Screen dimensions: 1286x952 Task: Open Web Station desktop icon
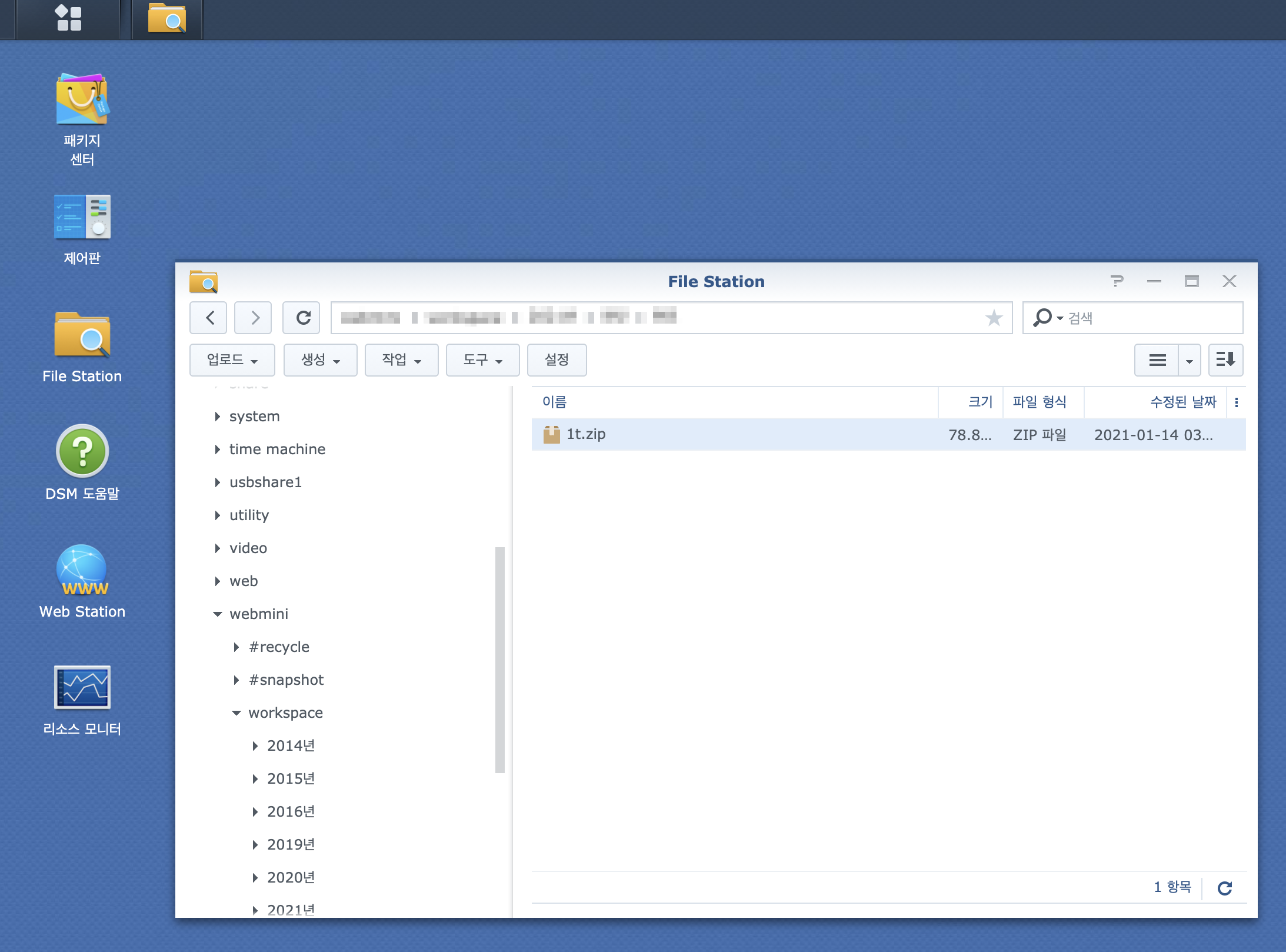point(82,570)
